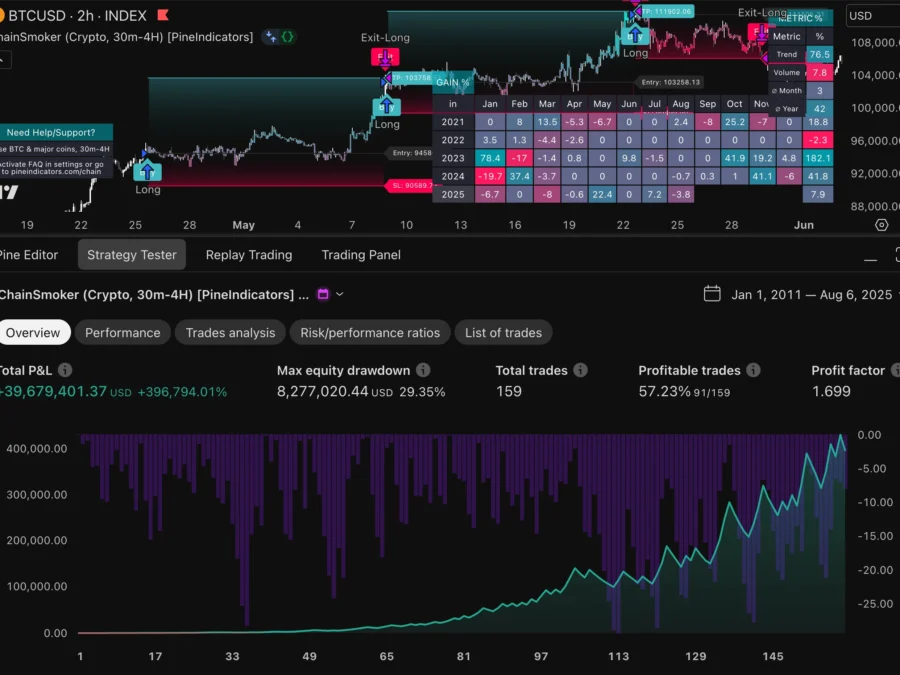Click the Exit-Long red marker near May 9

[385, 57]
